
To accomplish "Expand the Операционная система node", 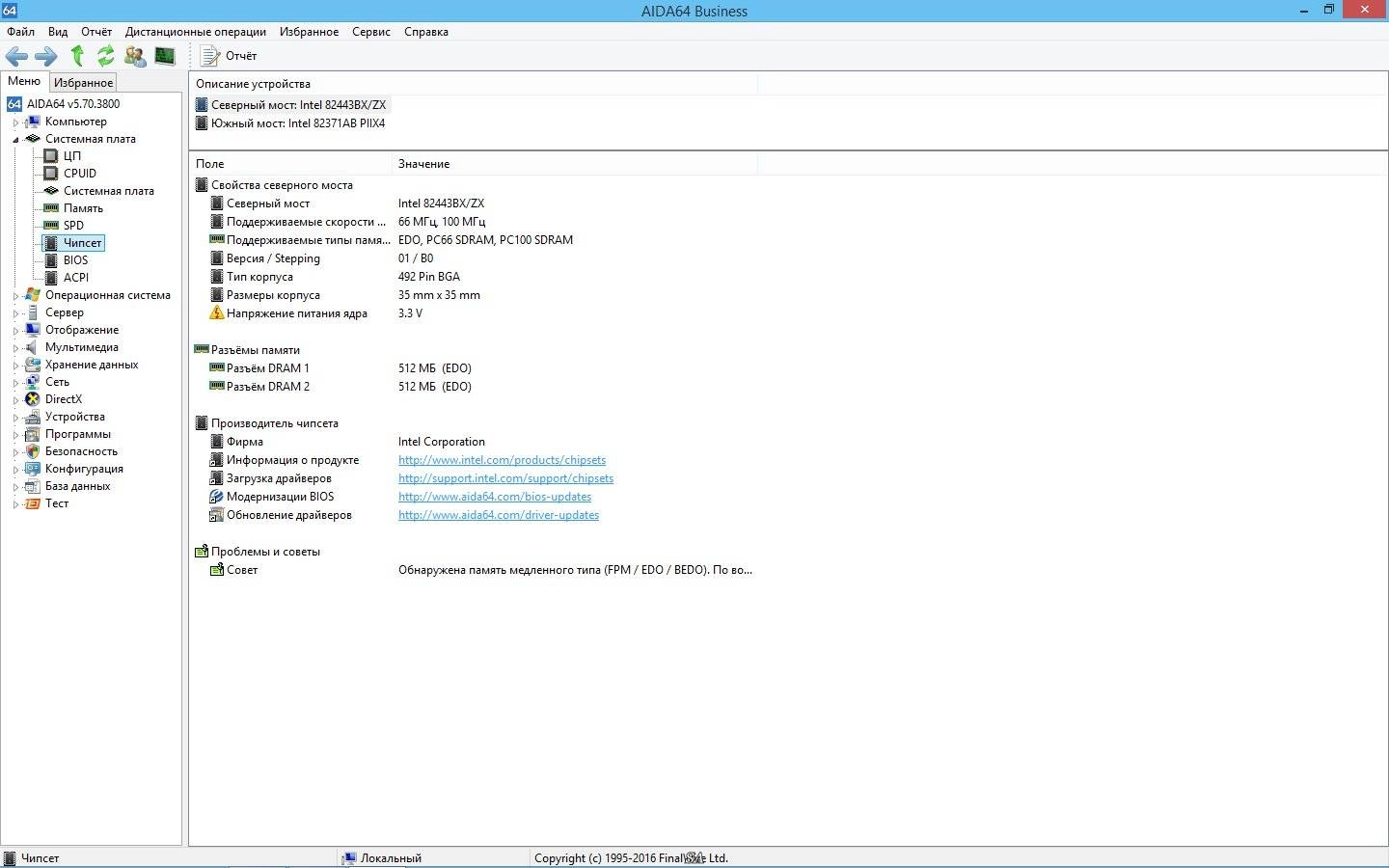I will (x=15, y=296).
